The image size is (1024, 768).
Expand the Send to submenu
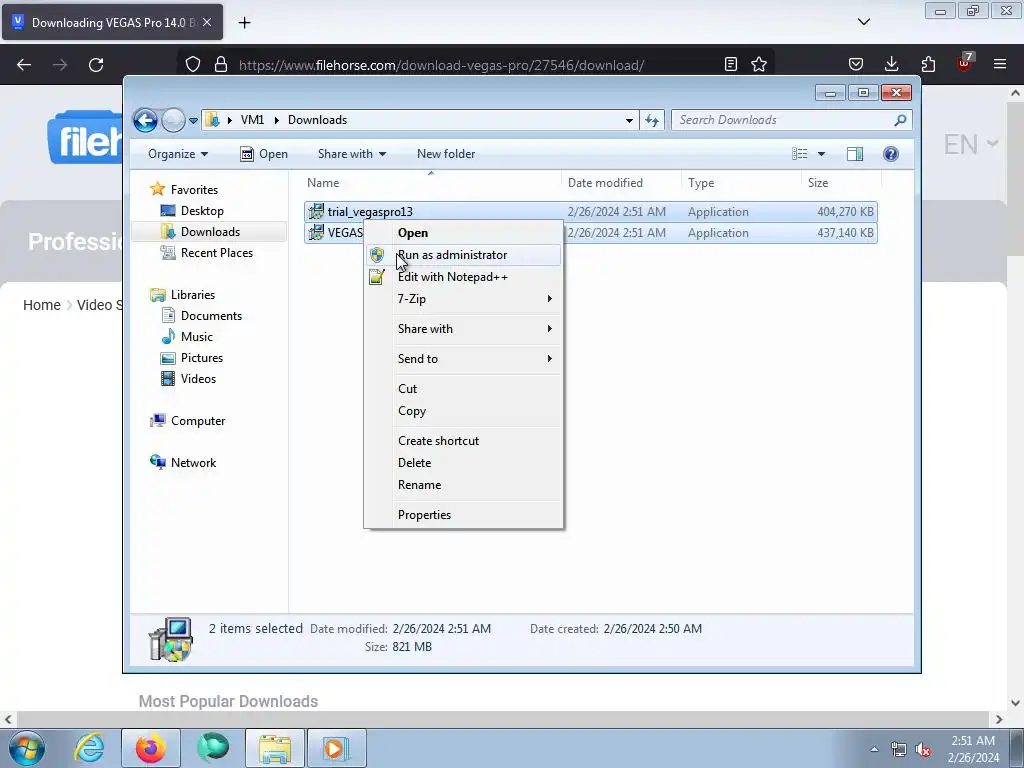(463, 359)
